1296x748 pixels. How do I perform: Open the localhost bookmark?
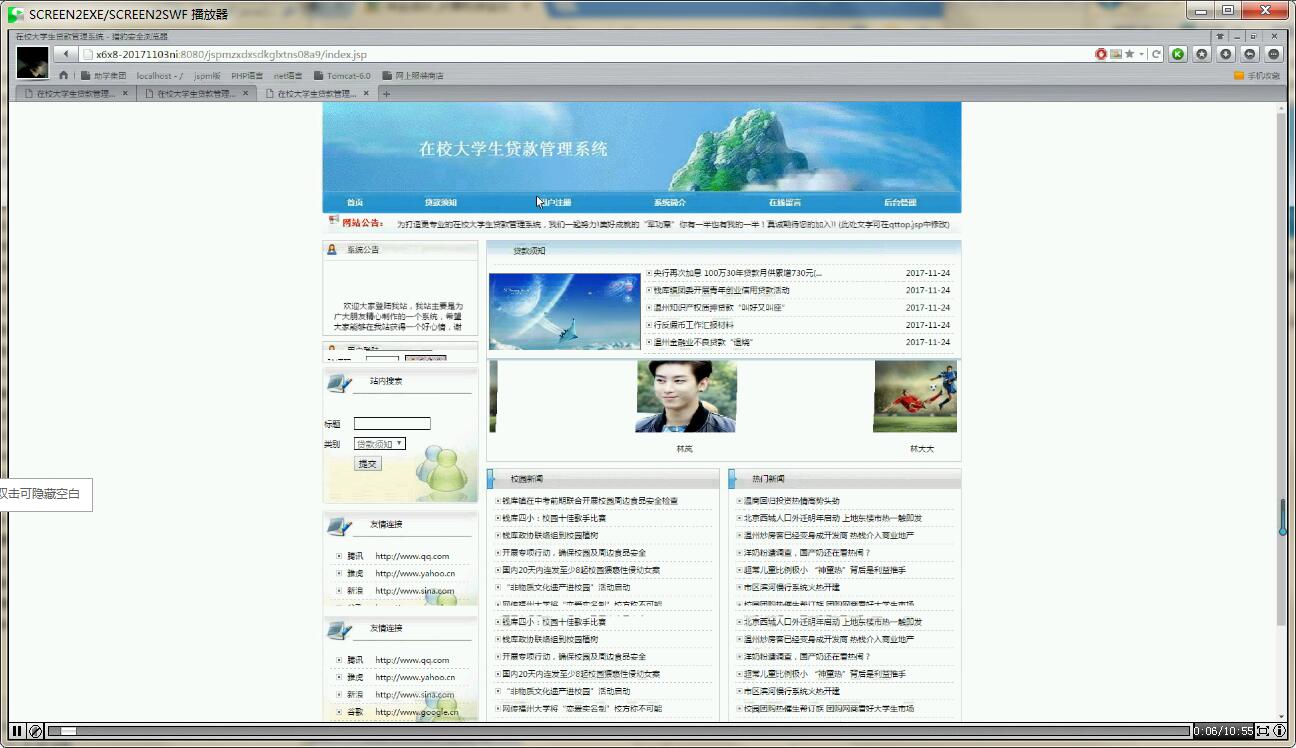click(159, 75)
